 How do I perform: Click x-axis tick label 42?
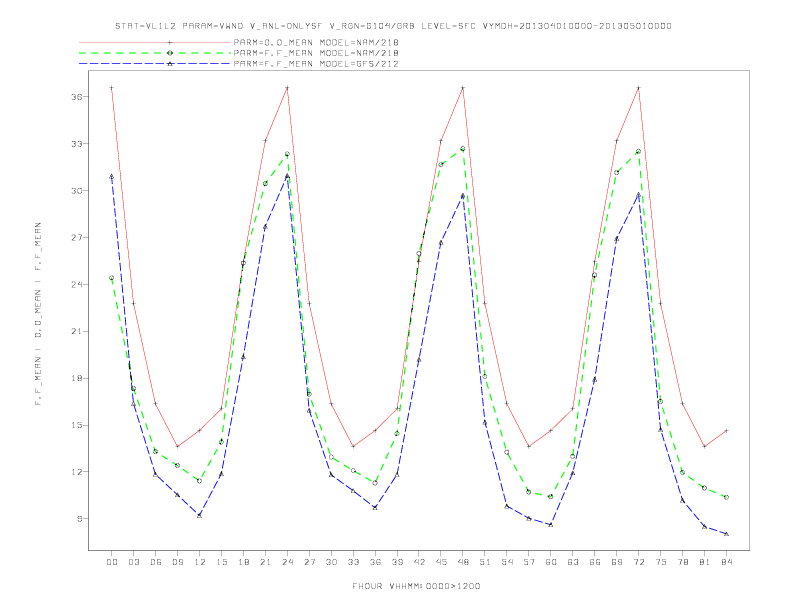[x=419, y=562]
